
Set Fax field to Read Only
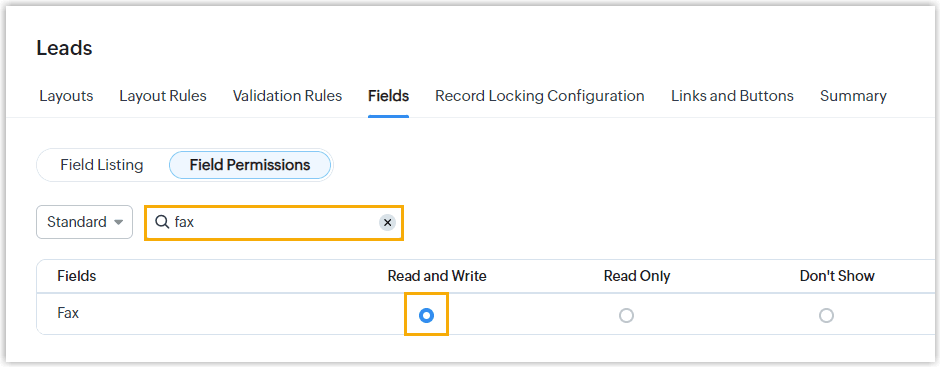626,315
